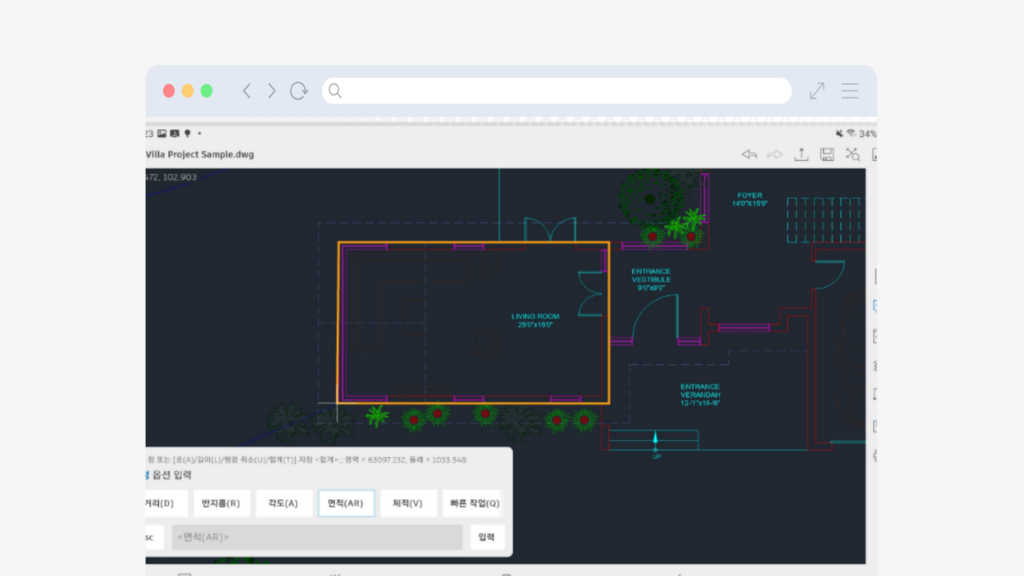Viewport: 1024px width, 576px height.
Task: Select the 반지름(R) radius option
Action: (x=221, y=503)
